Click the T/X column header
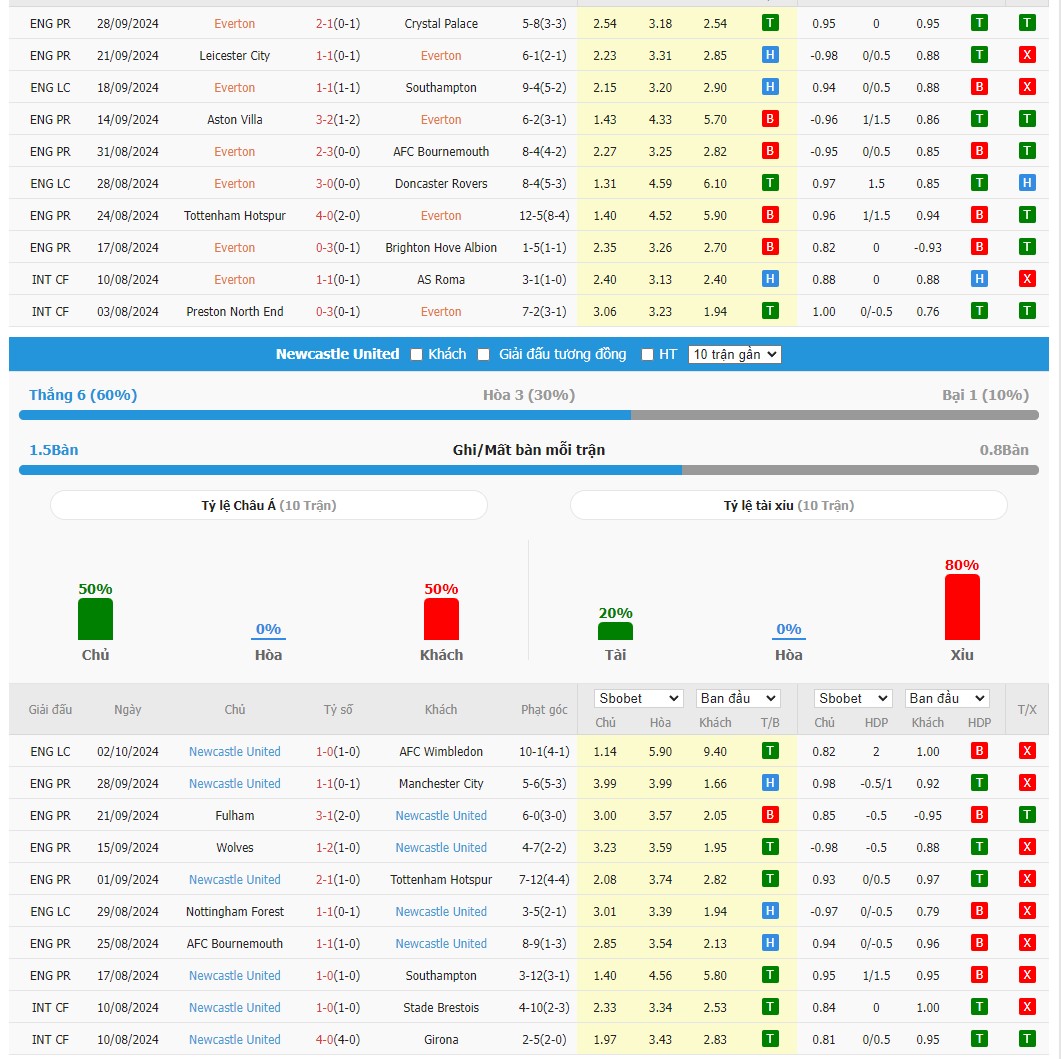 pos(1027,710)
